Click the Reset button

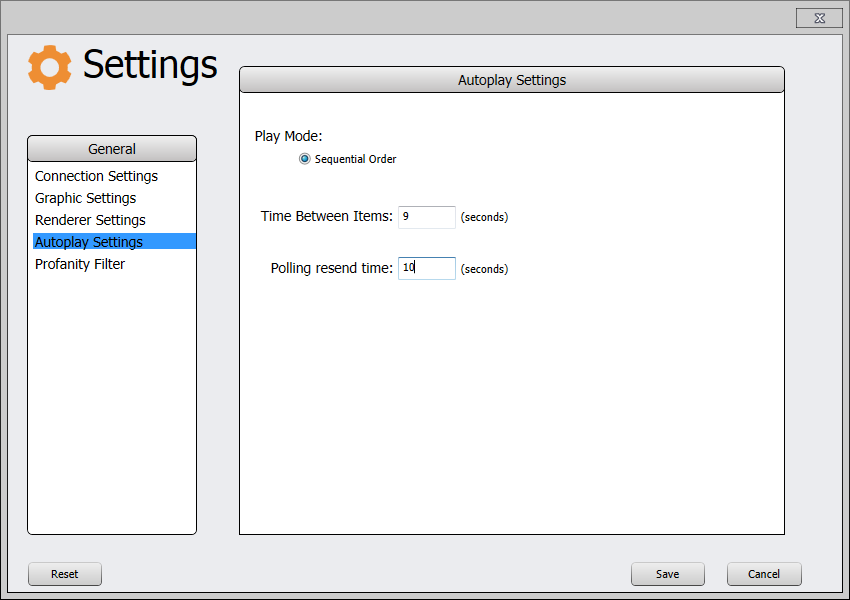coord(65,574)
